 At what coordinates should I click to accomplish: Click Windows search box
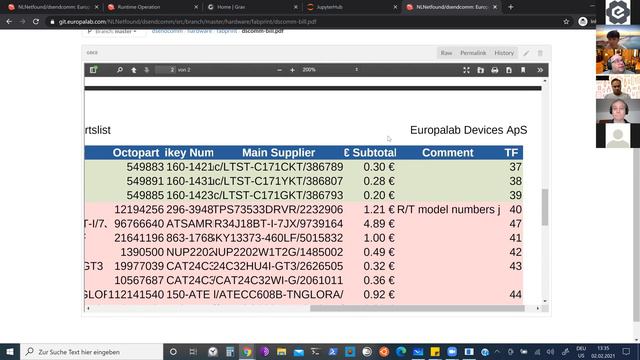[91, 352]
